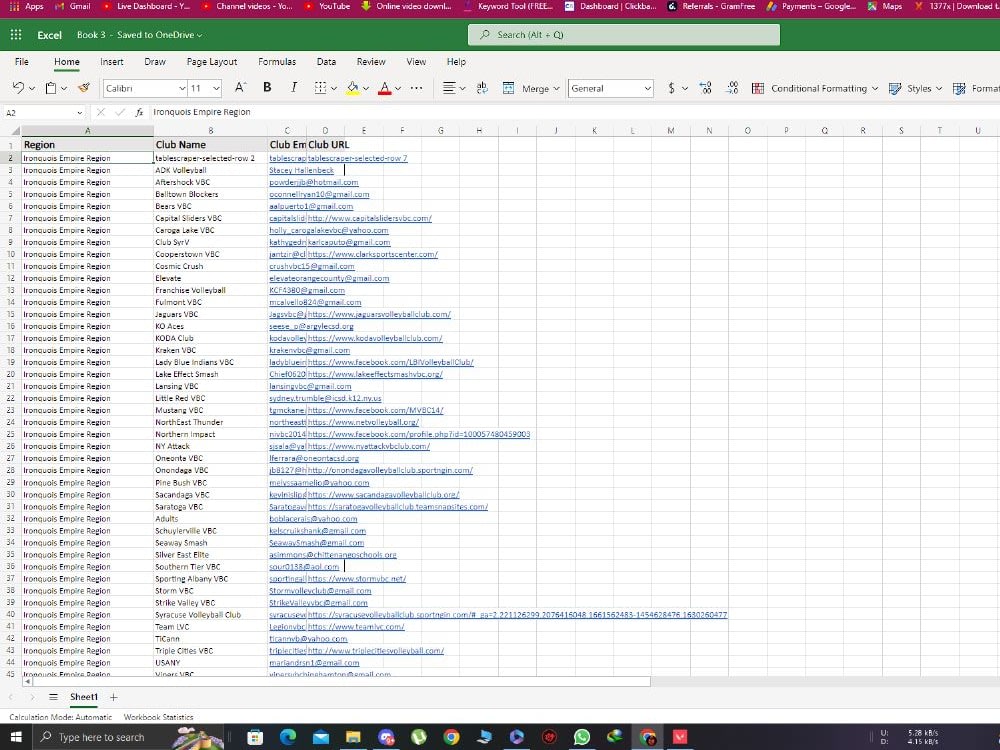Apply yellow fill color bucket

[x=353, y=88]
